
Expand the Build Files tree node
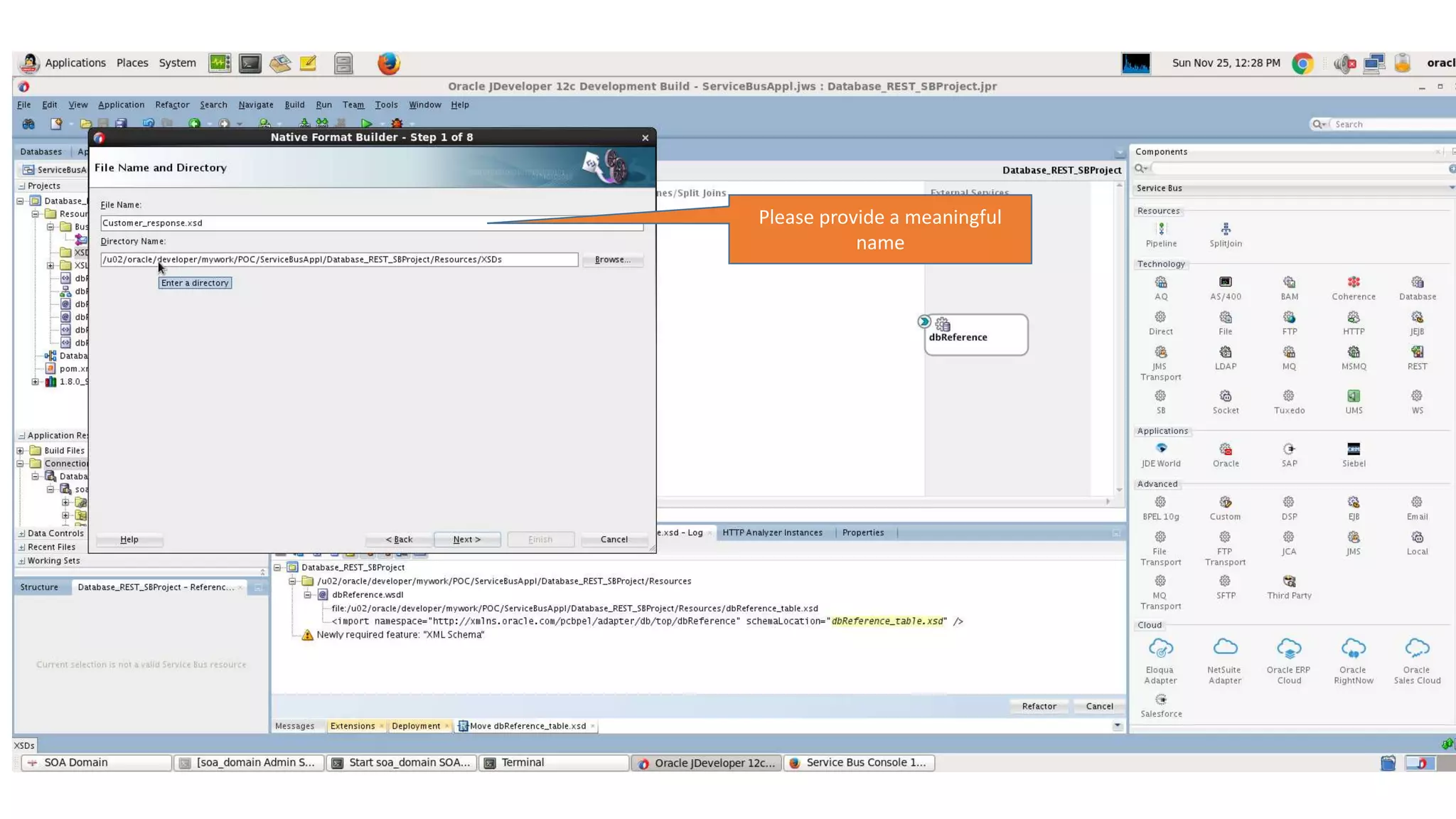[x=21, y=451]
